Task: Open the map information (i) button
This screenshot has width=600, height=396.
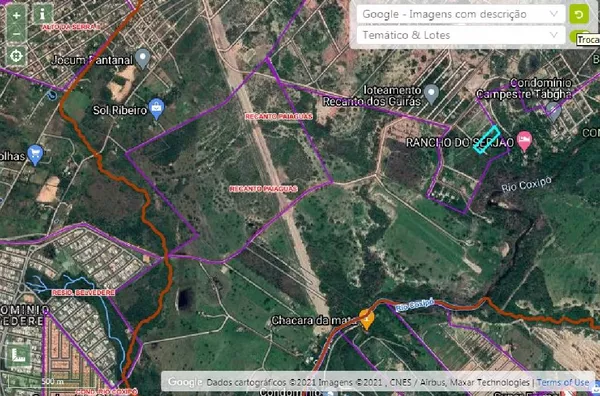Action: [x=42, y=15]
